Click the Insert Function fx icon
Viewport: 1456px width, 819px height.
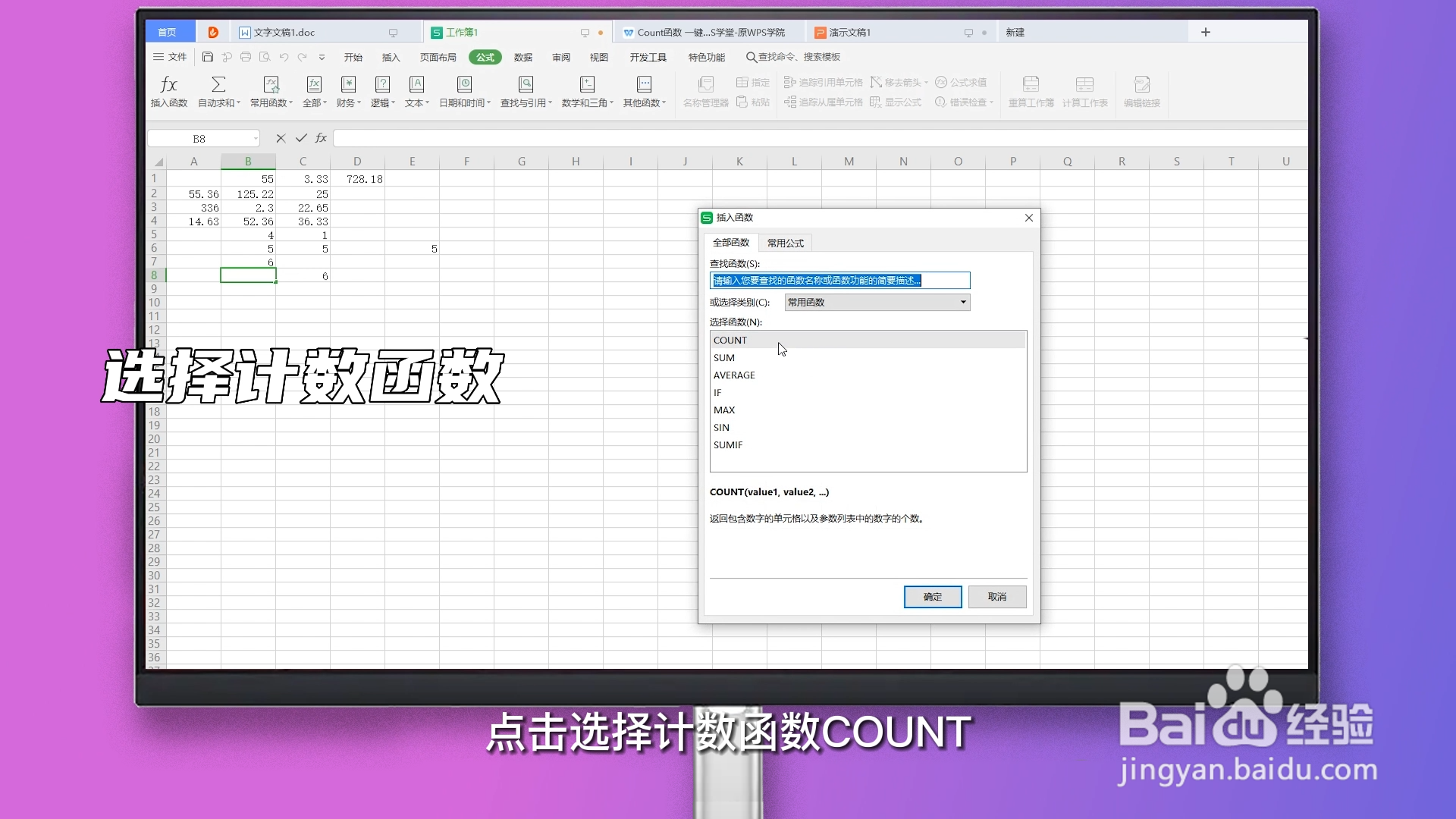tap(168, 84)
